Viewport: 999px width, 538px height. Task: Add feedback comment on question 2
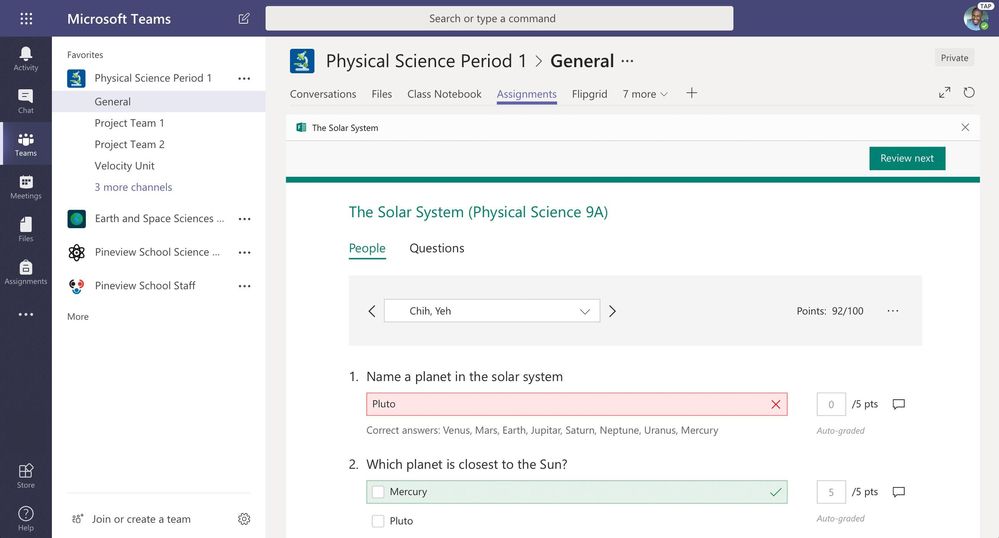click(898, 492)
